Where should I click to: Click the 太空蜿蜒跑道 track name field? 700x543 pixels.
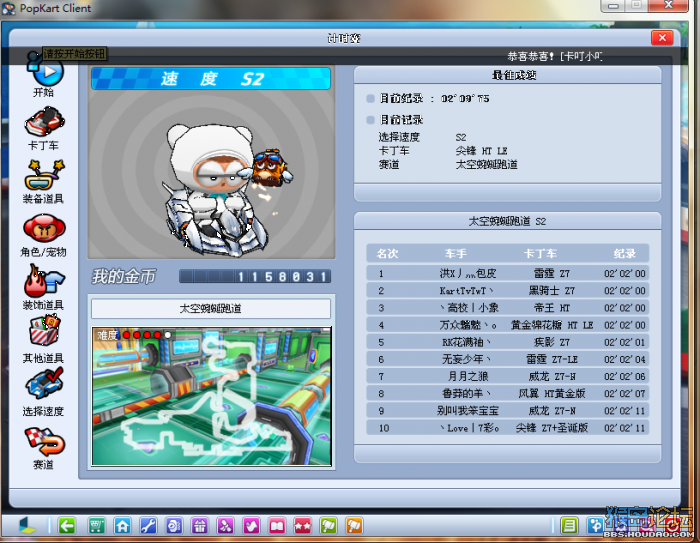pos(211,309)
